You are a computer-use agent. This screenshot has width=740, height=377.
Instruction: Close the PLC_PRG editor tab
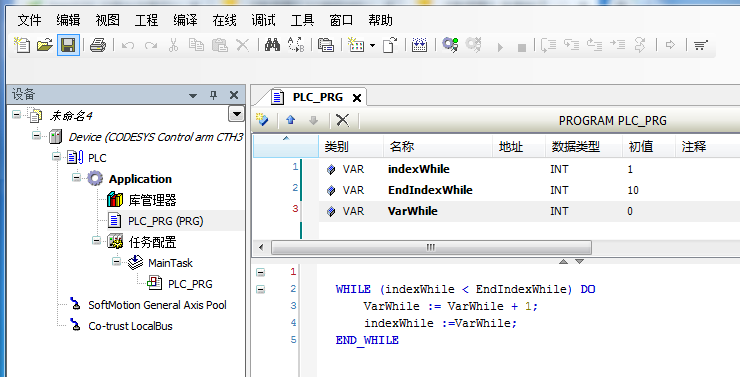(357, 98)
